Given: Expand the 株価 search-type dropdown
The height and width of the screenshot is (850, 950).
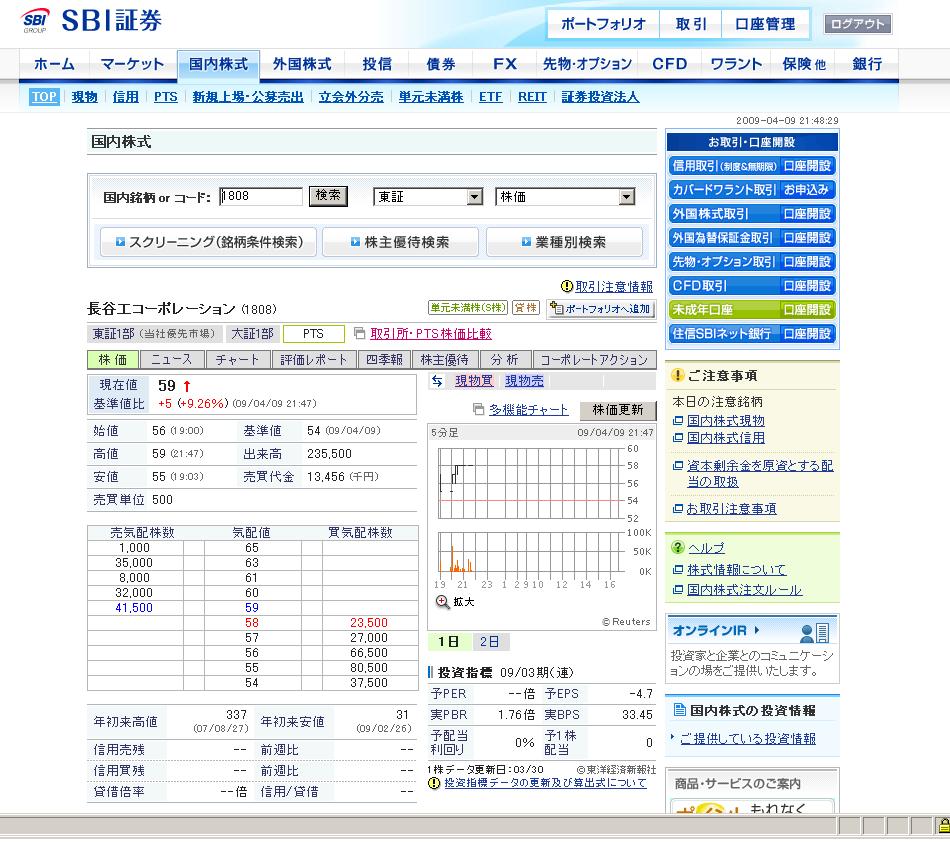Looking at the screenshot, I should [626, 198].
